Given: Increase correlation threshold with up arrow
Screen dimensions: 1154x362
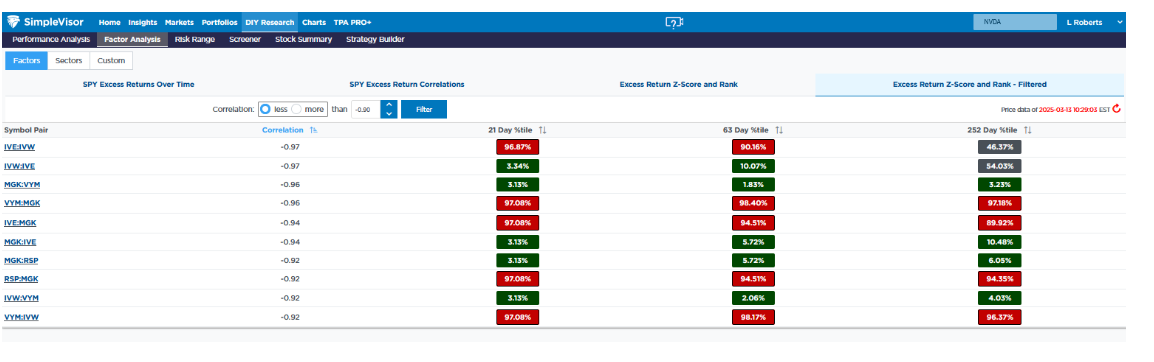Looking at the screenshot, I should [389, 105].
